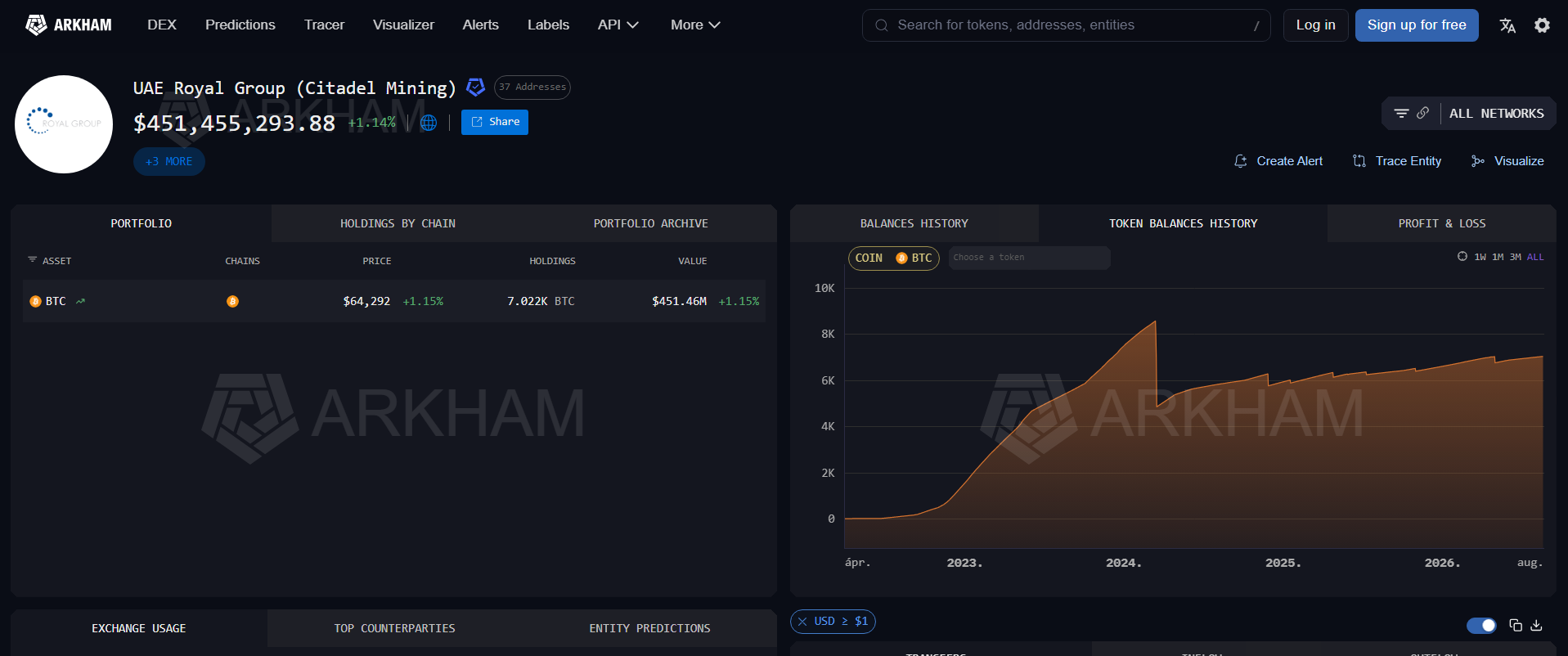Click the $64,292 BTC price
Image resolution: width=1568 pixels, height=656 pixels.
(366, 302)
